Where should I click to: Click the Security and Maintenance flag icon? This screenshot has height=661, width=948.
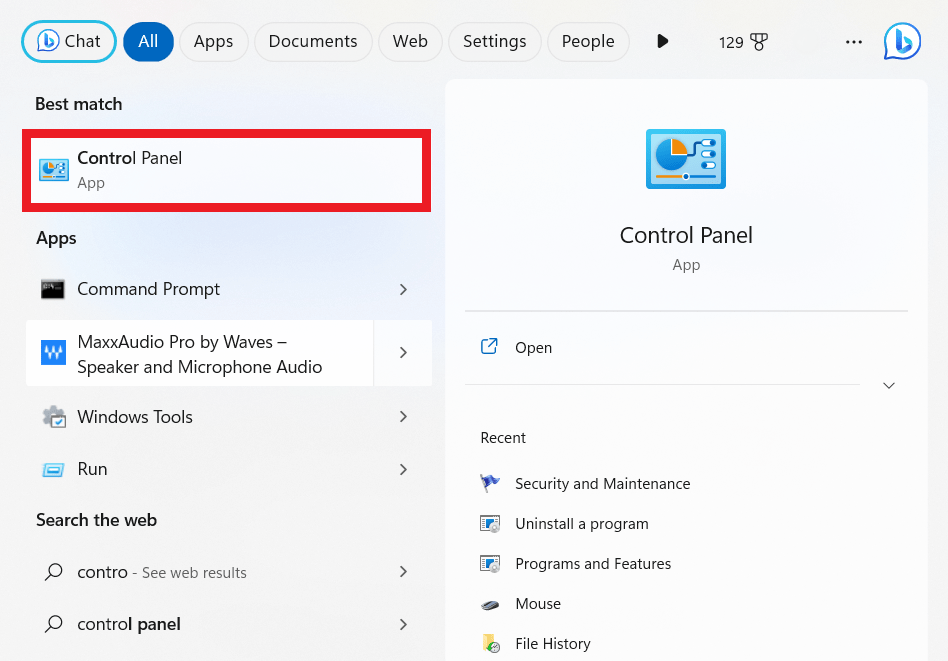point(490,483)
